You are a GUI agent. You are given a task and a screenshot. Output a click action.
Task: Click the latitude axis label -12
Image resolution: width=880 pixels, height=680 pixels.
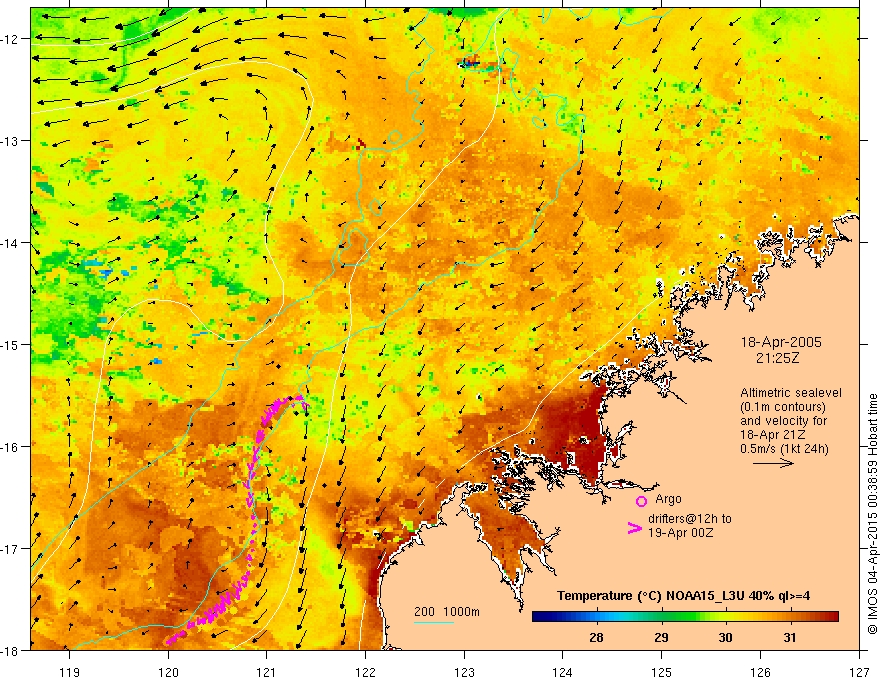point(10,39)
